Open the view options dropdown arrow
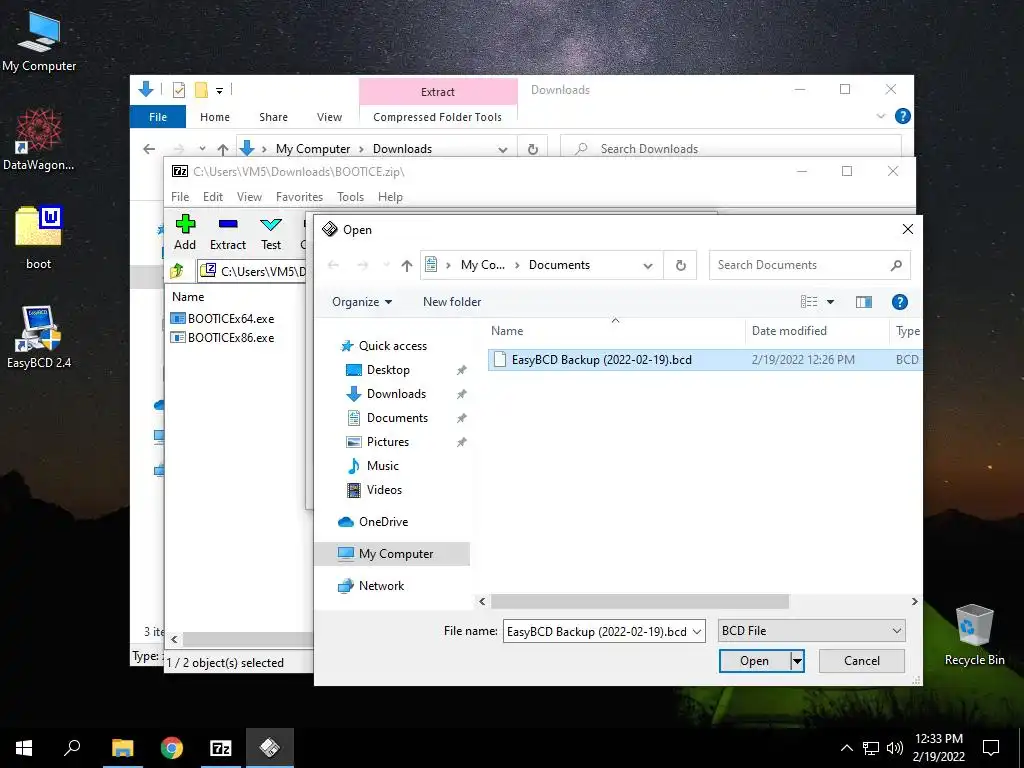This screenshot has height=768, width=1024. click(x=831, y=302)
